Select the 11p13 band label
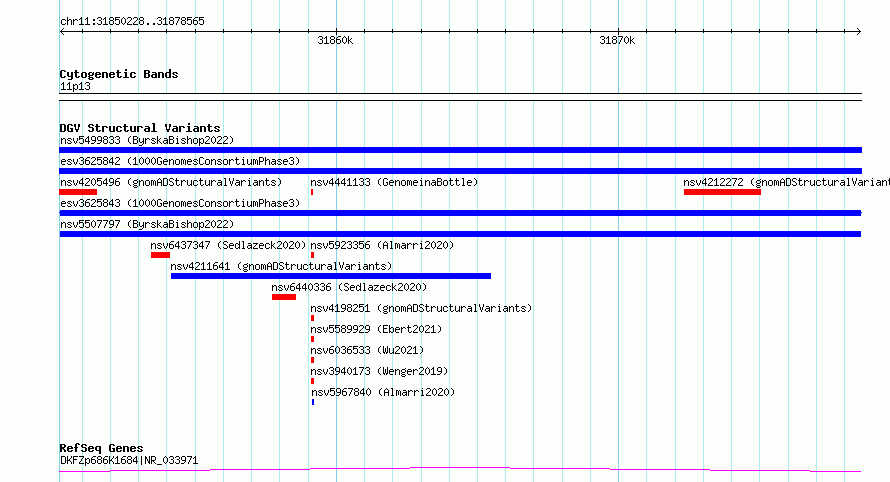Viewport: 890px width, 482px height. (75, 86)
